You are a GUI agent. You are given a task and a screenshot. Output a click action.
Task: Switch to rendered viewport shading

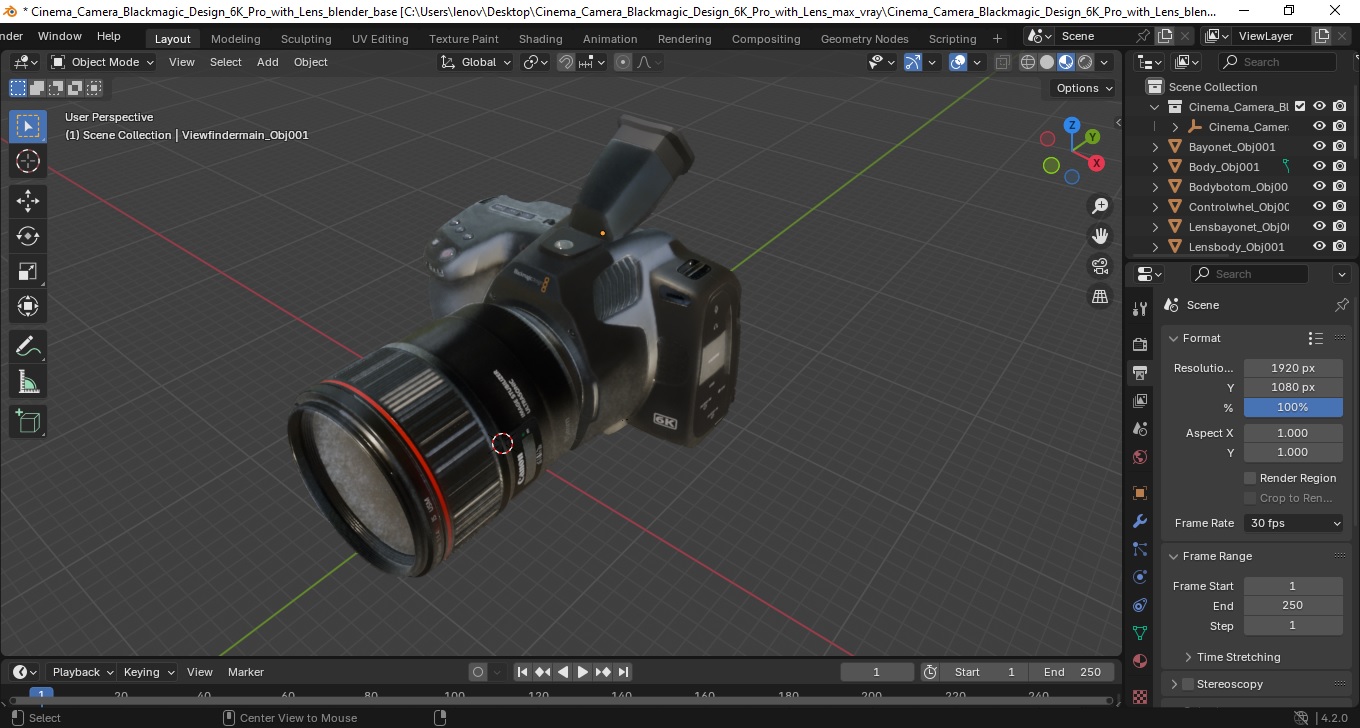click(x=1085, y=62)
